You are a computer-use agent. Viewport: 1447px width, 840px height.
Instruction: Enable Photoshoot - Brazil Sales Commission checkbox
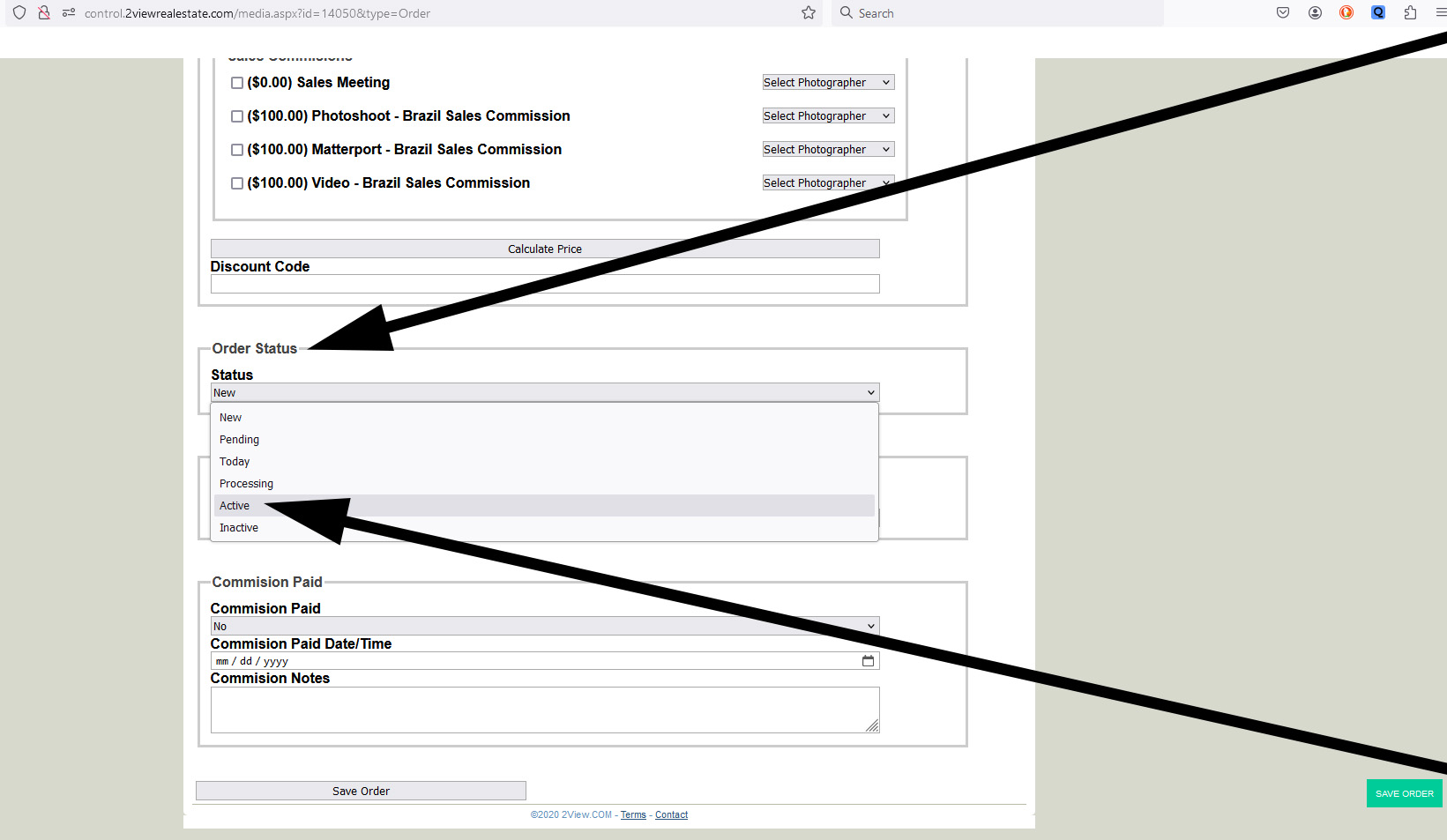pyautogui.click(x=237, y=116)
